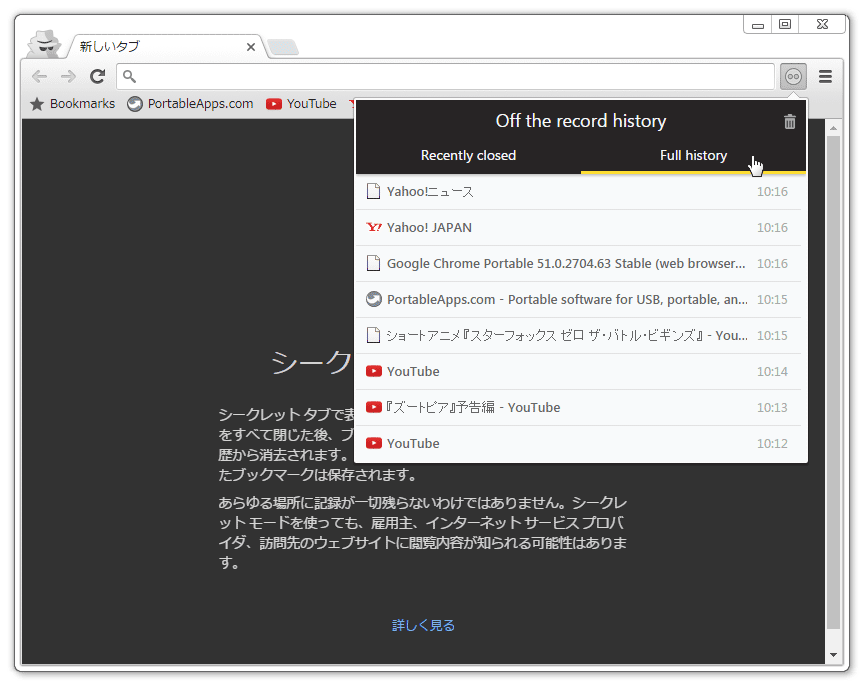Click into the address bar field
Image resolution: width=863 pixels, height=686 pixels.
tap(445, 76)
